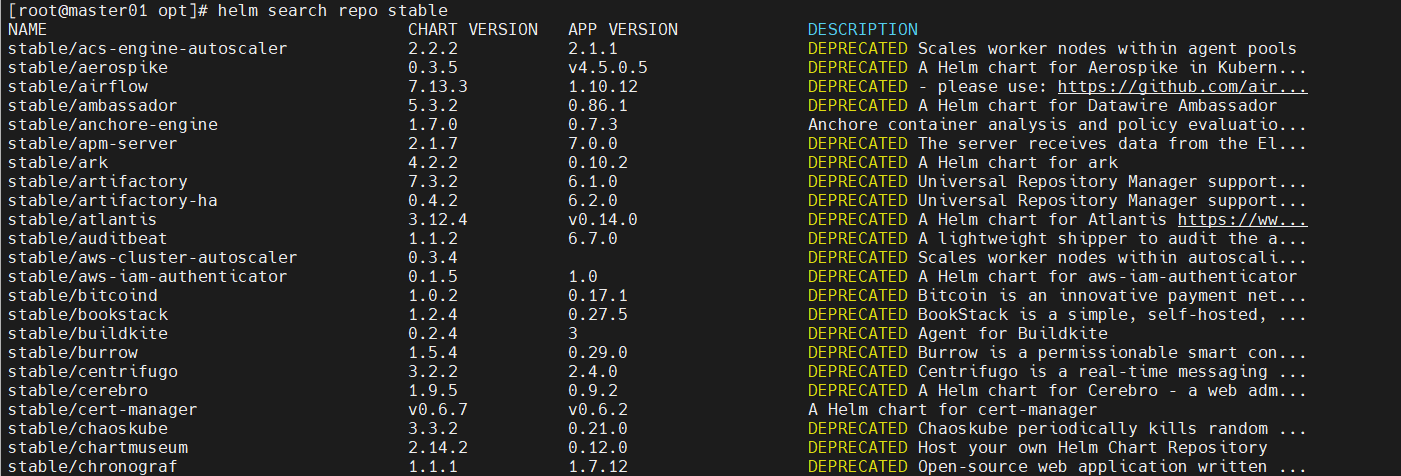Click the stable/cert-manager chart name
1401x476 pixels.
tap(102, 409)
